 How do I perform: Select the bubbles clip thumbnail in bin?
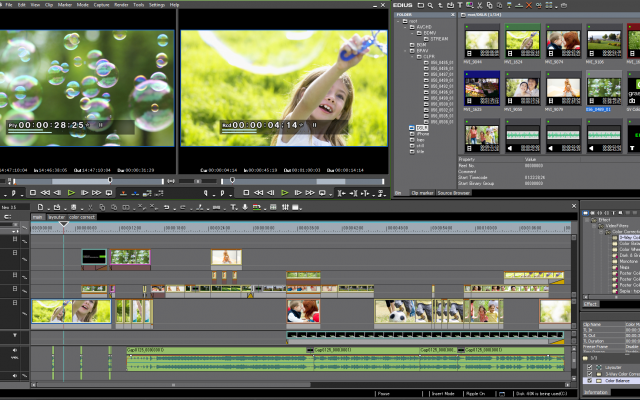(x=604, y=89)
